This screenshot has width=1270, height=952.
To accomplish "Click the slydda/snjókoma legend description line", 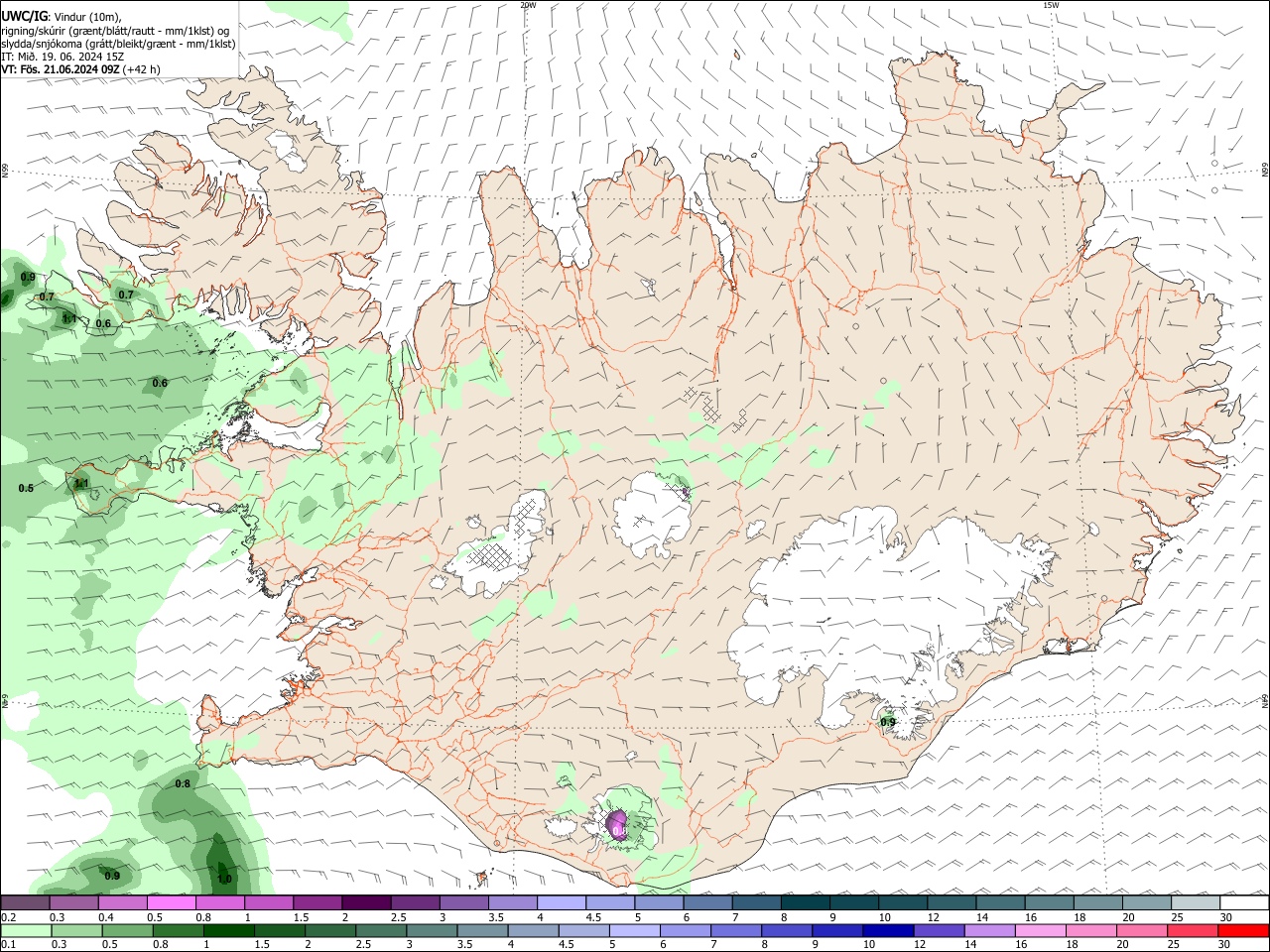I will coord(118,44).
